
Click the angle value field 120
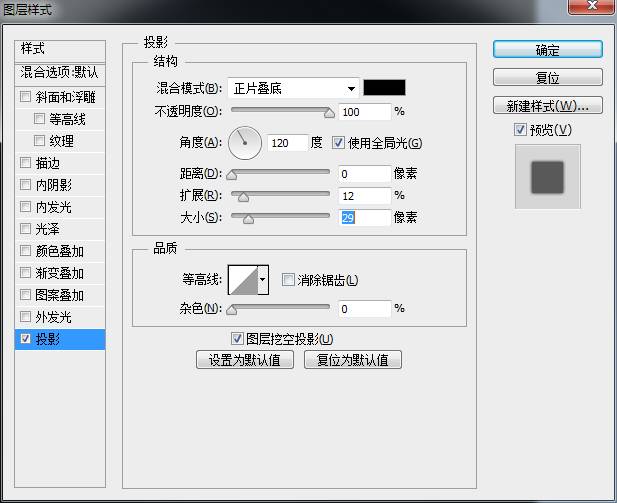tap(288, 143)
